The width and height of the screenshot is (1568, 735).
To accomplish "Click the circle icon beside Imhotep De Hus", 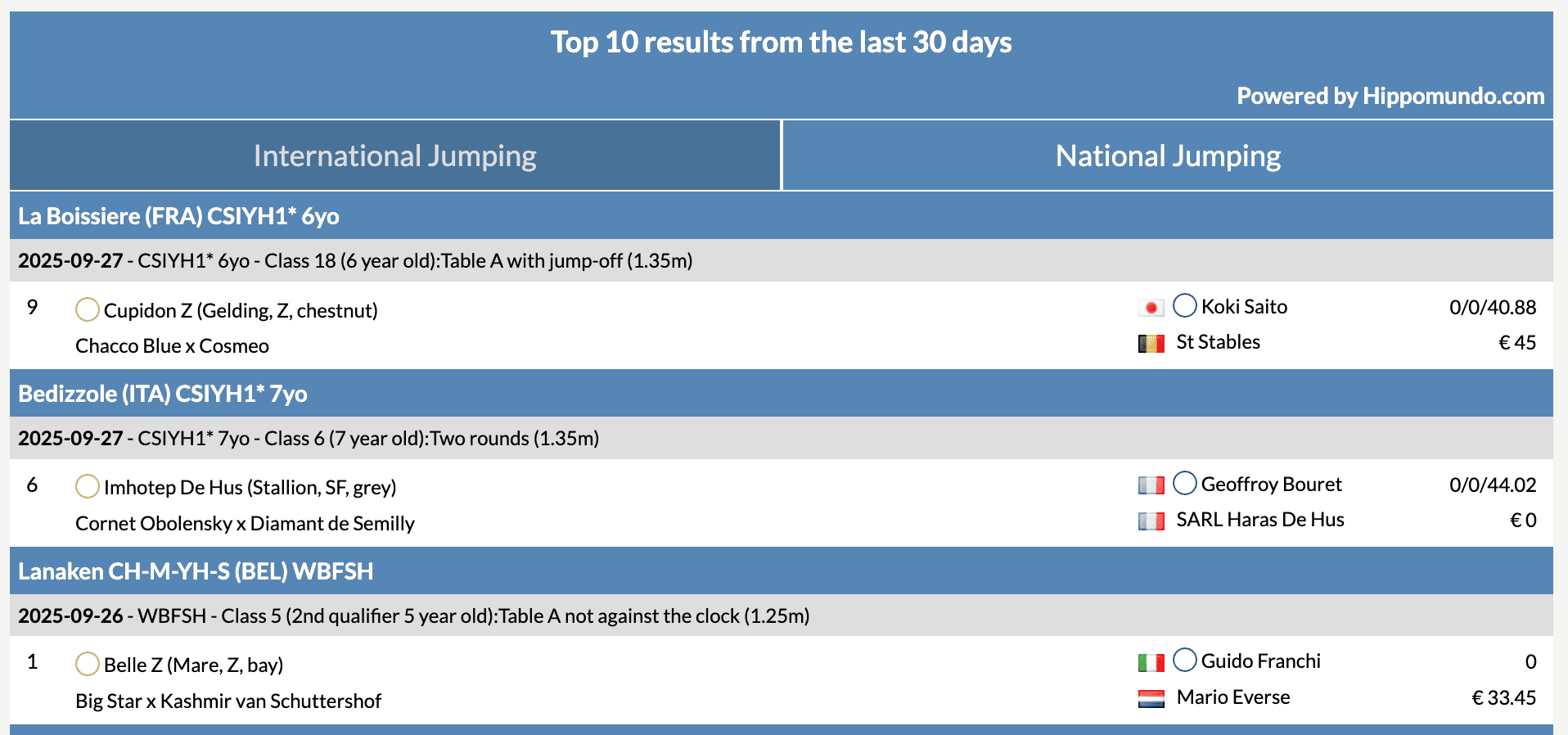I will pyautogui.click(x=87, y=487).
